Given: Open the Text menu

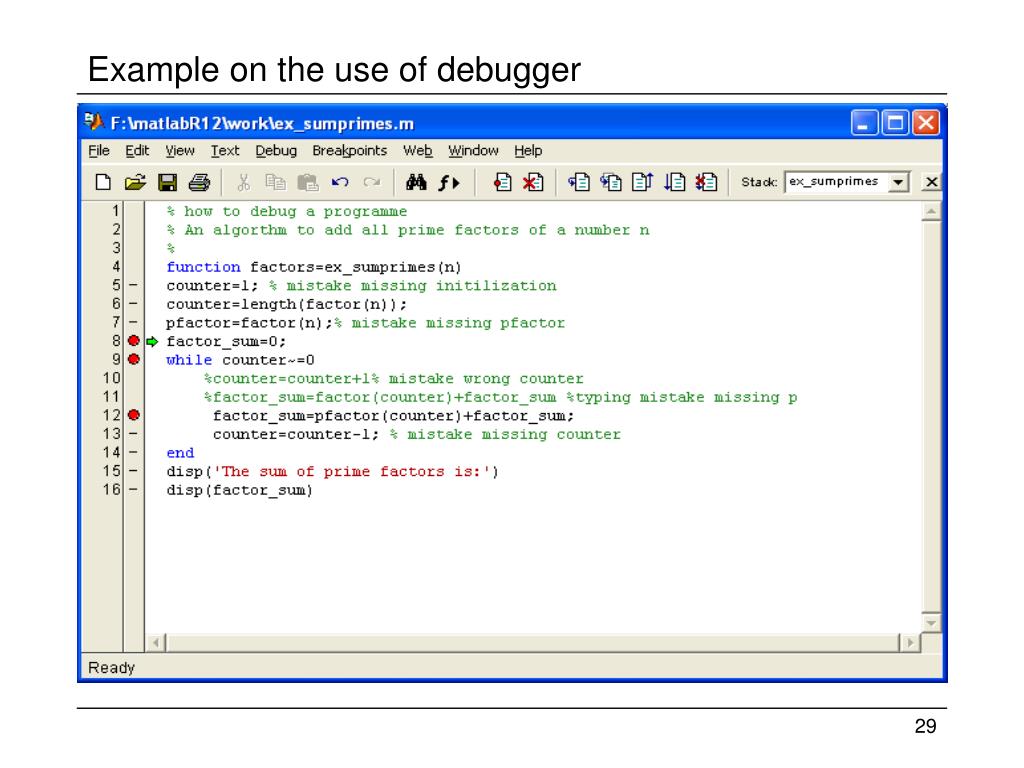Looking at the screenshot, I should pos(225,151).
